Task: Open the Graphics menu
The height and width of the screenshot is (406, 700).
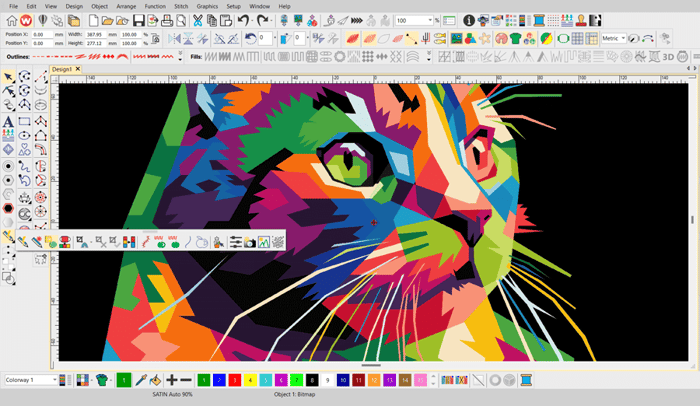Action: click(207, 6)
